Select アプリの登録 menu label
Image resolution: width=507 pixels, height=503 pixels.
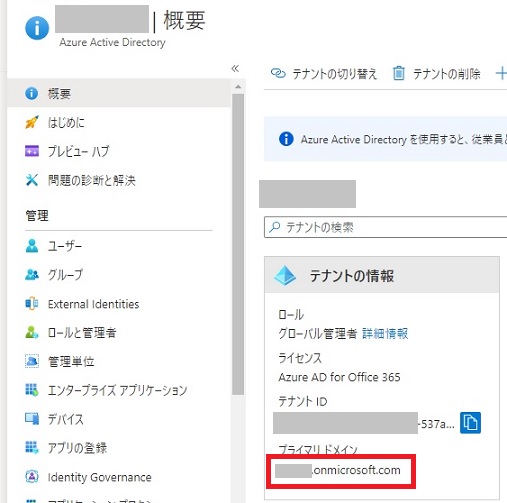[77, 448]
